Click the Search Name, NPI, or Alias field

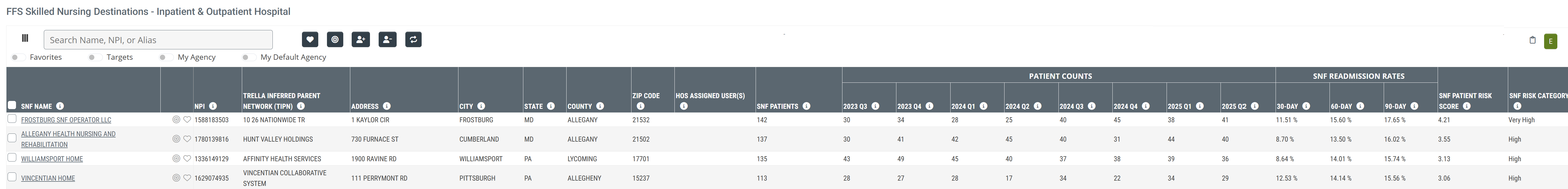click(x=158, y=40)
